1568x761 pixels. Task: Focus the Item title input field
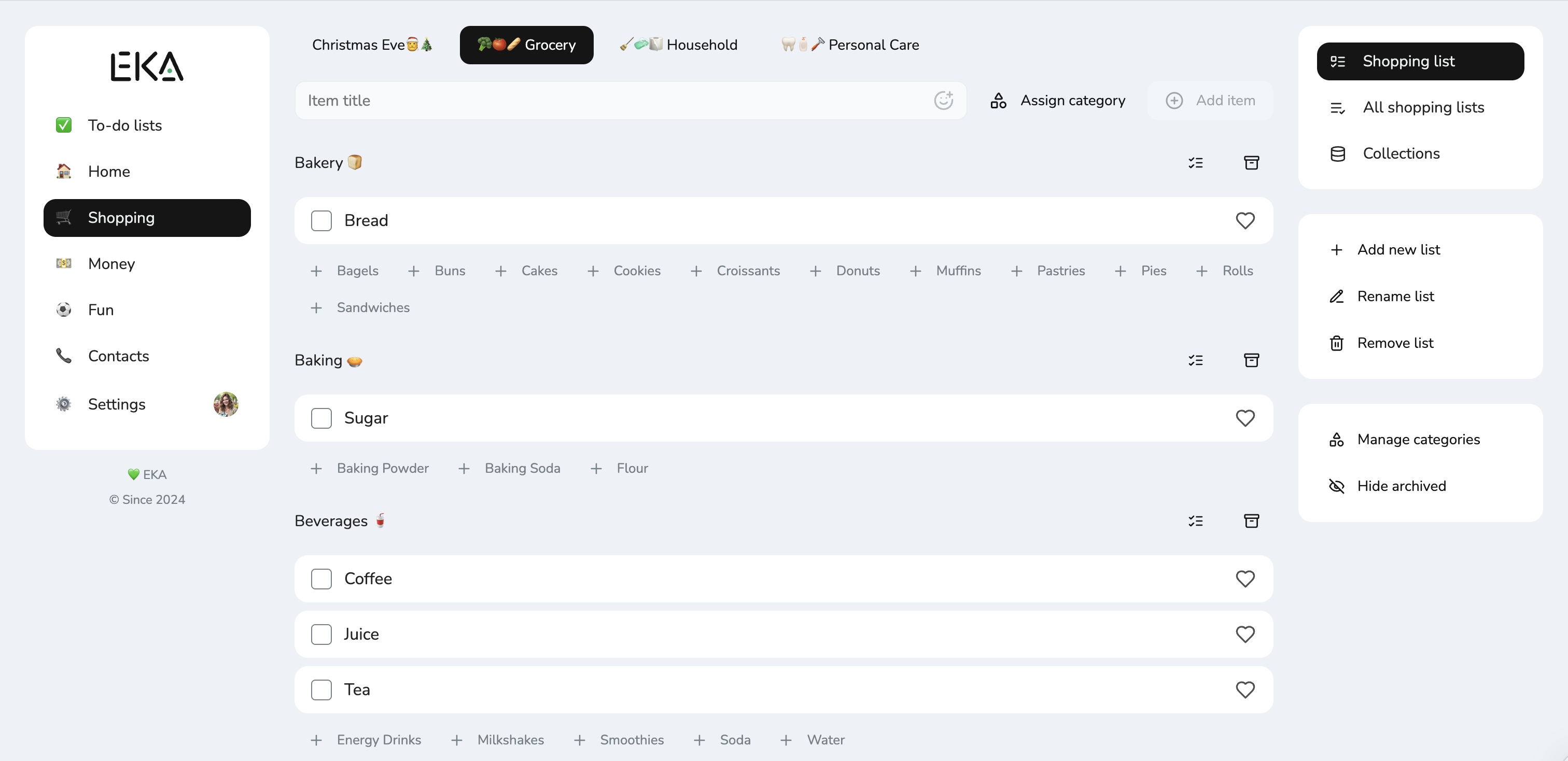point(630,101)
